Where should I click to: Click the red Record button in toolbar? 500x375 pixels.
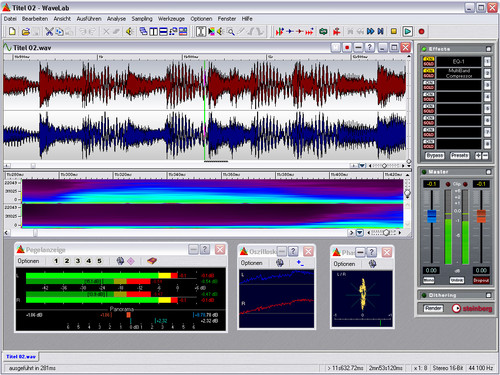[421, 31]
